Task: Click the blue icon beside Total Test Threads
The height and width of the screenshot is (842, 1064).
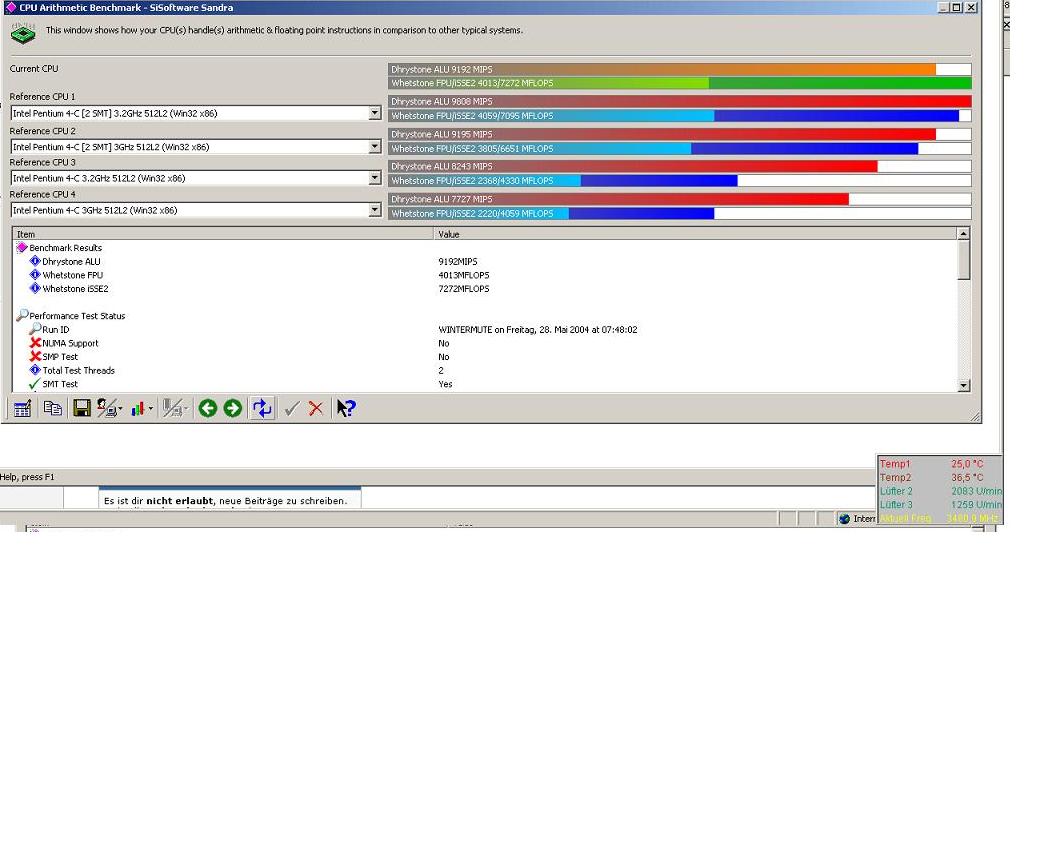Action: [35, 370]
